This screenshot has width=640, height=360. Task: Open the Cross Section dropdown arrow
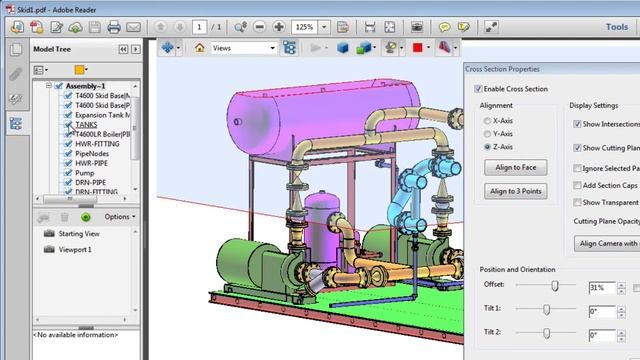[456, 48]
